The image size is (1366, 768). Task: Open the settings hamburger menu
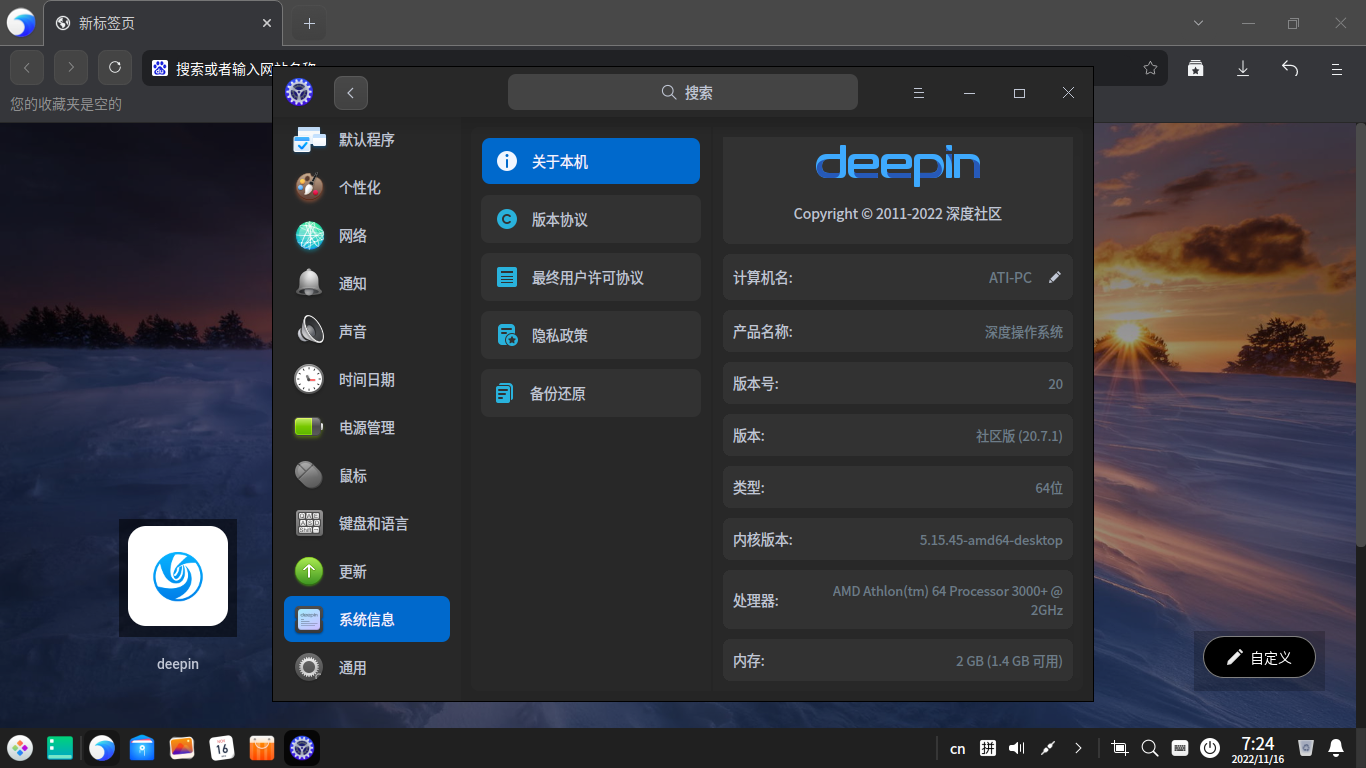(x=918, y=92)
